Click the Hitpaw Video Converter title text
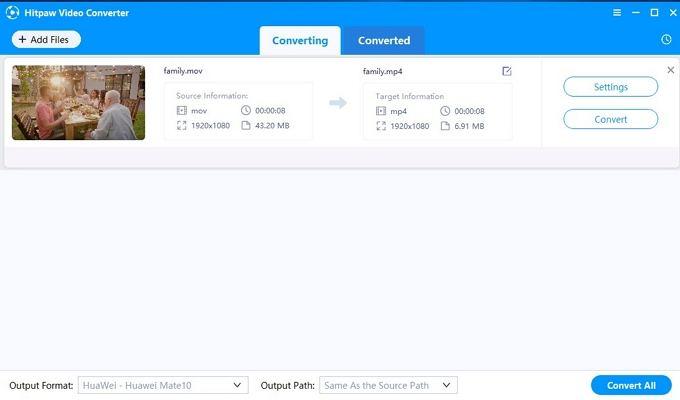680x400 pixels. pyautogui.click(x=77, y=13)
